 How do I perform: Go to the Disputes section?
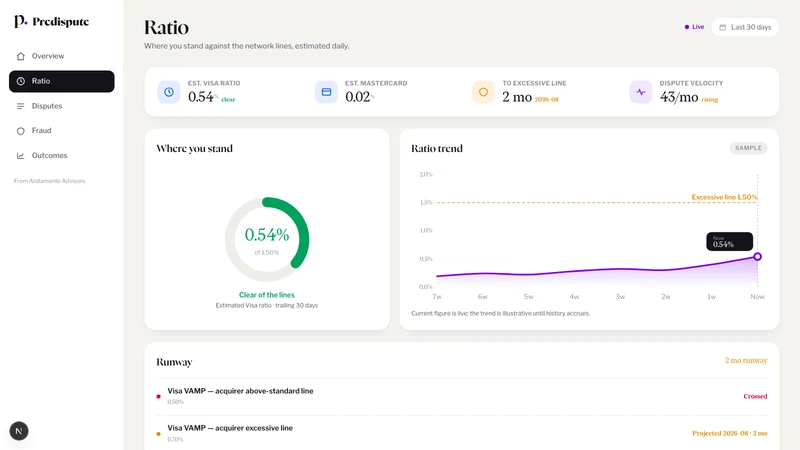click(x=61, y=106)
